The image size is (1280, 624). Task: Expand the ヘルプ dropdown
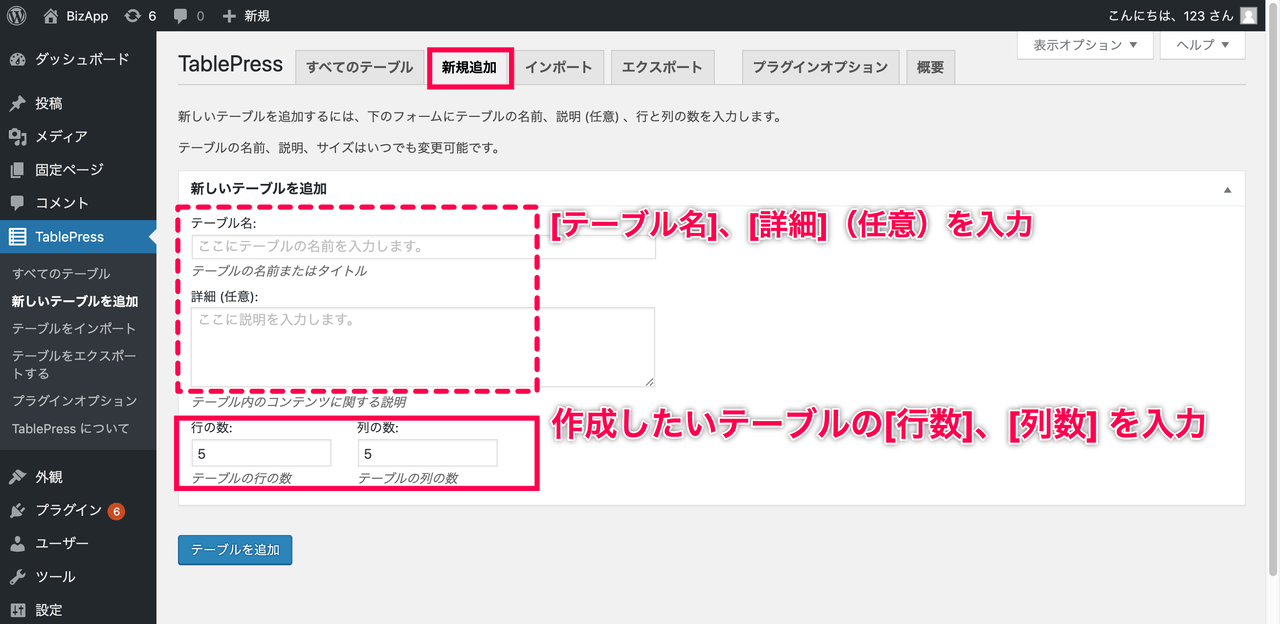(x=1202, y=45)
